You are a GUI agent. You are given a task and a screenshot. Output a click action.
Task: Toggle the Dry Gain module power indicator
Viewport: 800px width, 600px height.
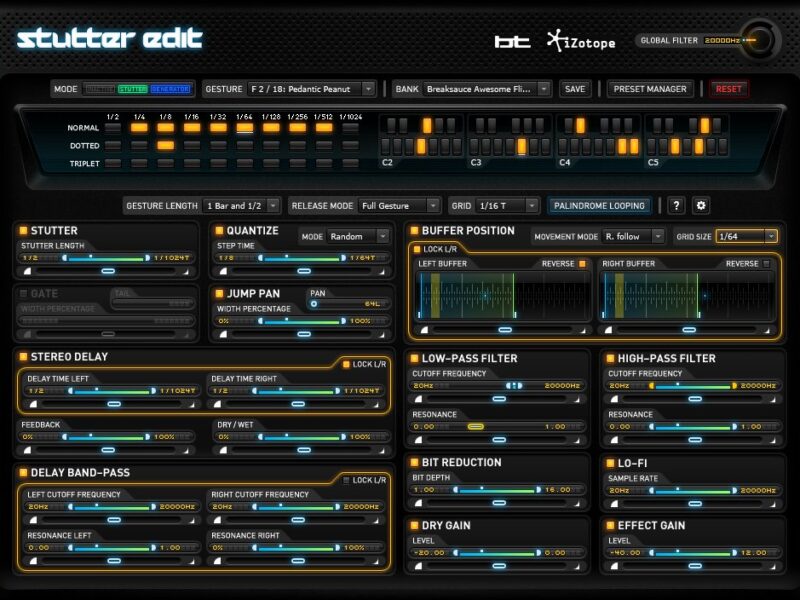(414, 526)
